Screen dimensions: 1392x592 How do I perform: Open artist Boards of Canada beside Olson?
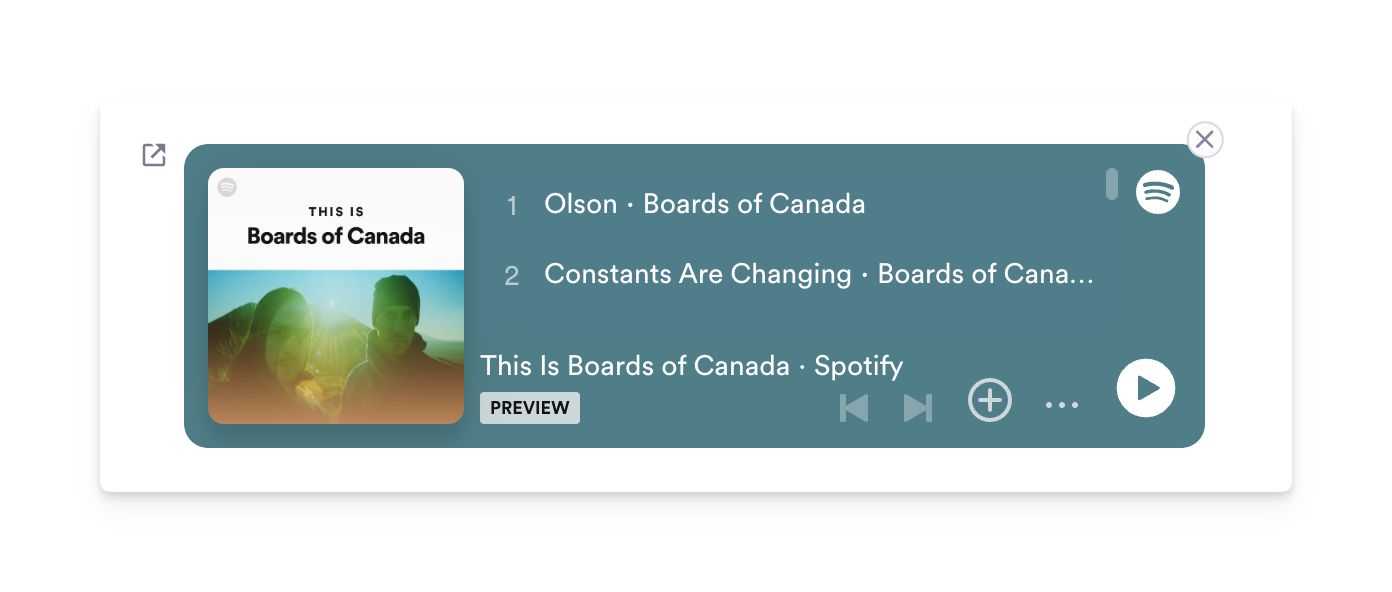click(754, 204)
